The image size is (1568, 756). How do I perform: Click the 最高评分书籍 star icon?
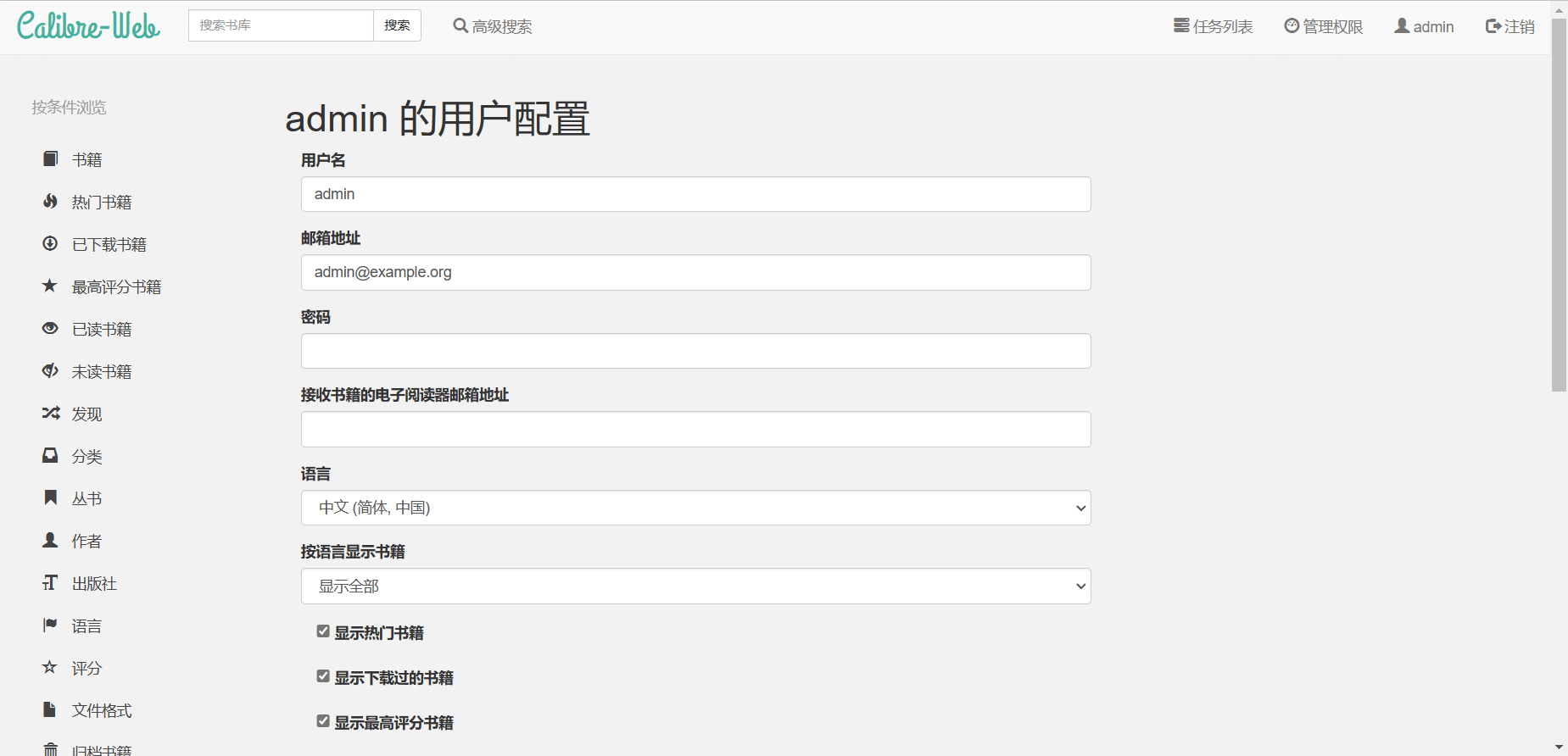coord(50,286)
